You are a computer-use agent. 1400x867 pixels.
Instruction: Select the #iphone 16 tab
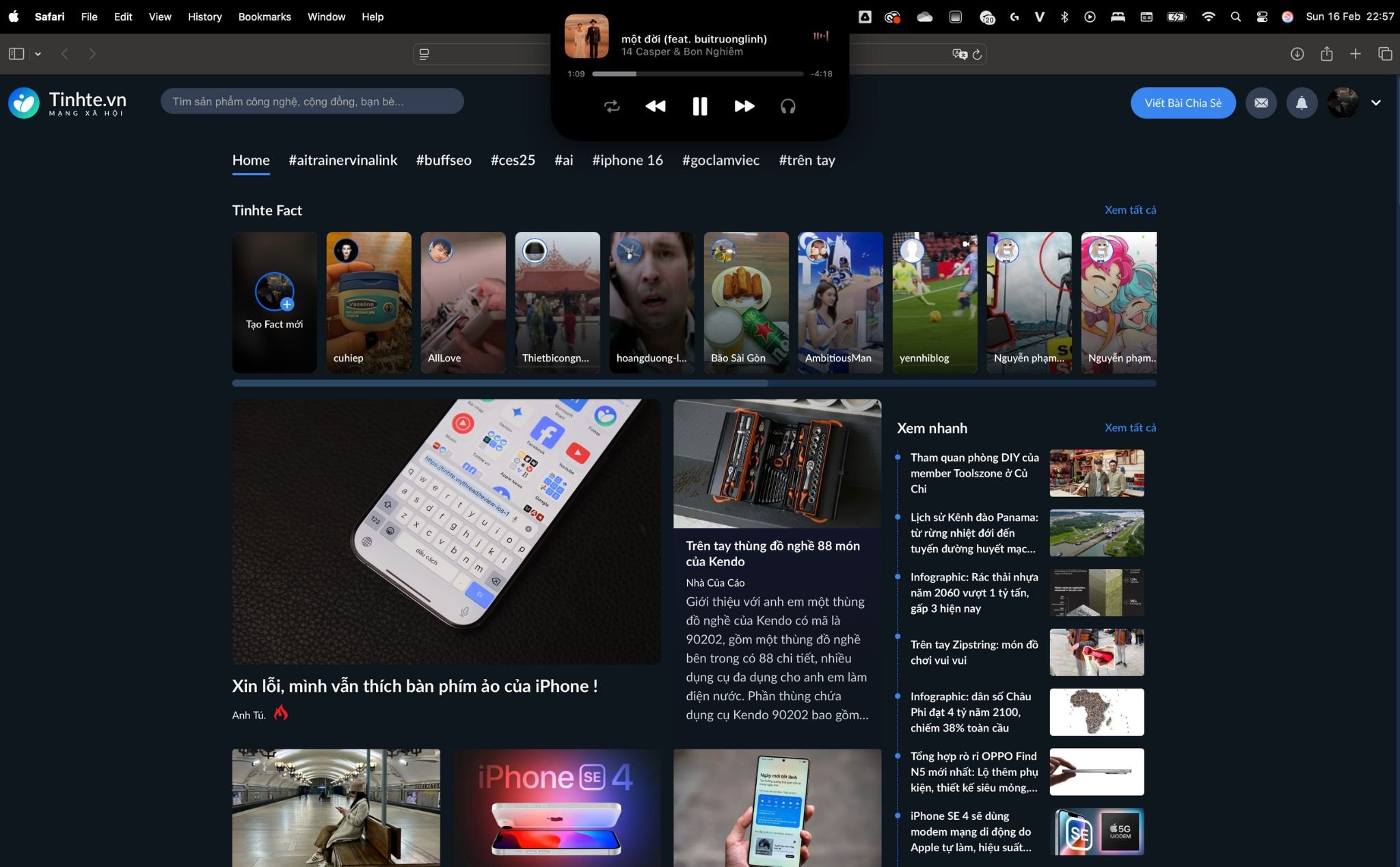click(628, 160)
